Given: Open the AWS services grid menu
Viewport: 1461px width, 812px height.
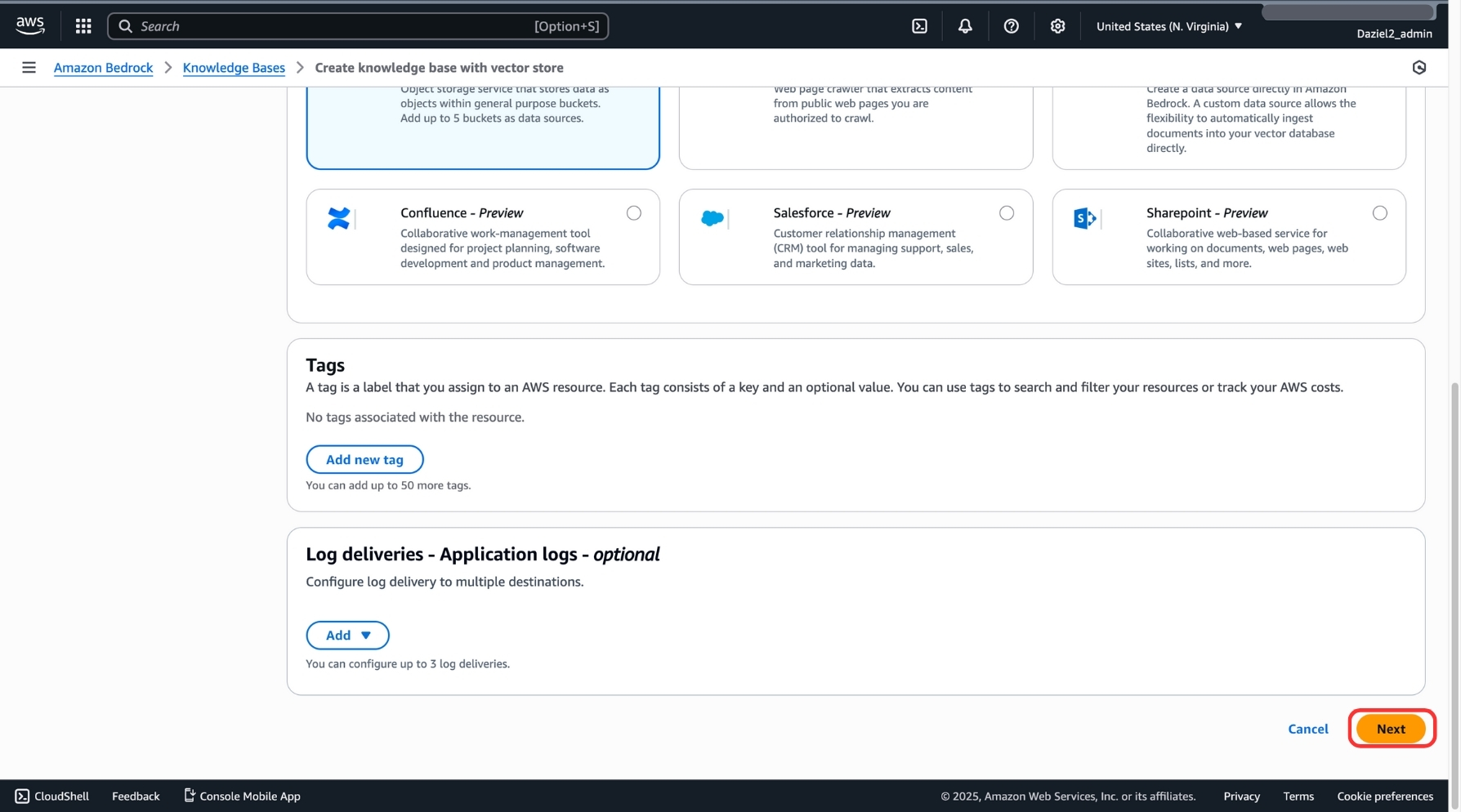Looking at the screenshot, I should click(83, 25).
